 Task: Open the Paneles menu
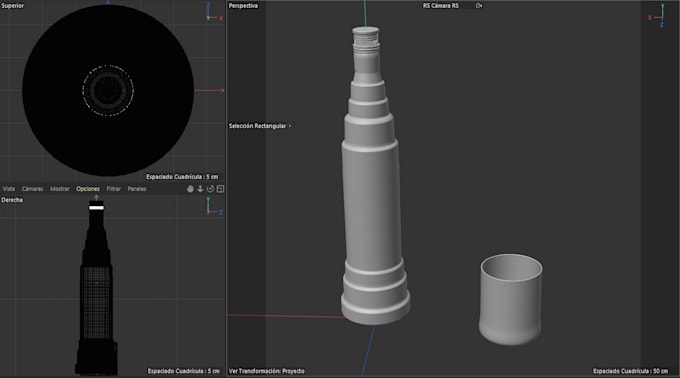[x=137, y=189]
